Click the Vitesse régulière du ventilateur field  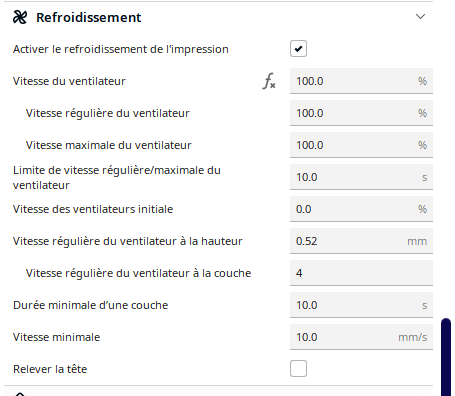[x=361, y=113]
